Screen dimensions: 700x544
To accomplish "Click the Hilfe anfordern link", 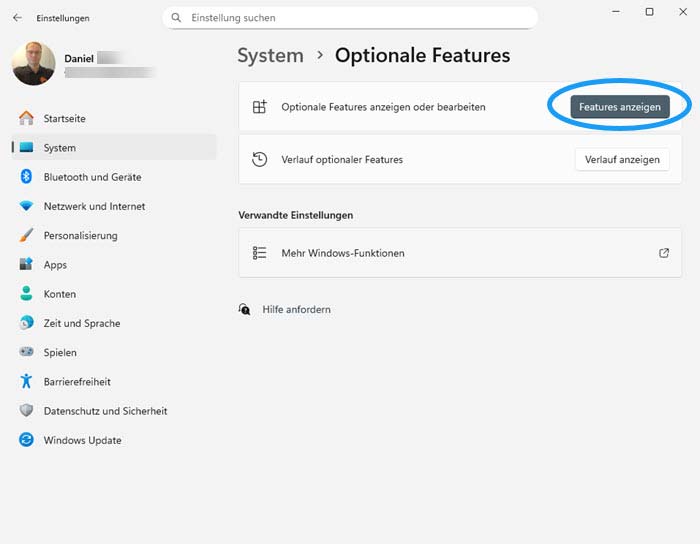I will [296, 310].
